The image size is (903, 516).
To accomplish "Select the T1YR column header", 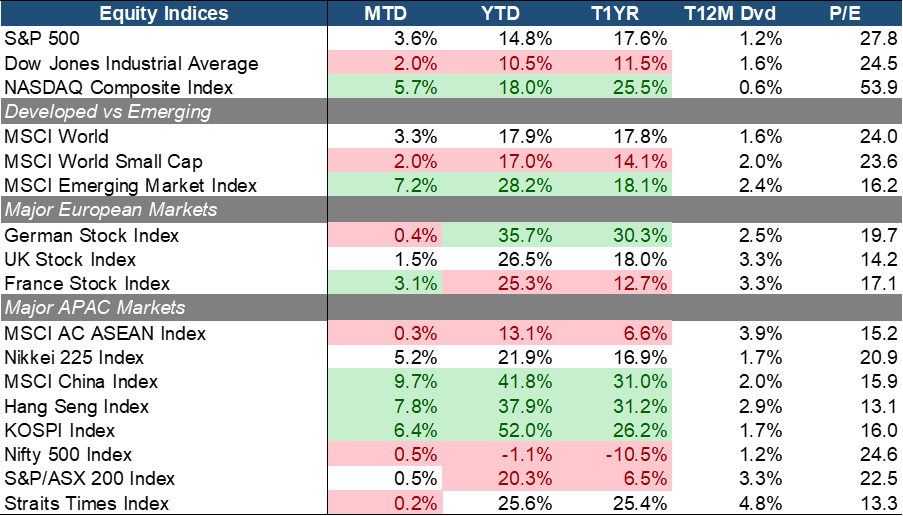I will (613, 14).
